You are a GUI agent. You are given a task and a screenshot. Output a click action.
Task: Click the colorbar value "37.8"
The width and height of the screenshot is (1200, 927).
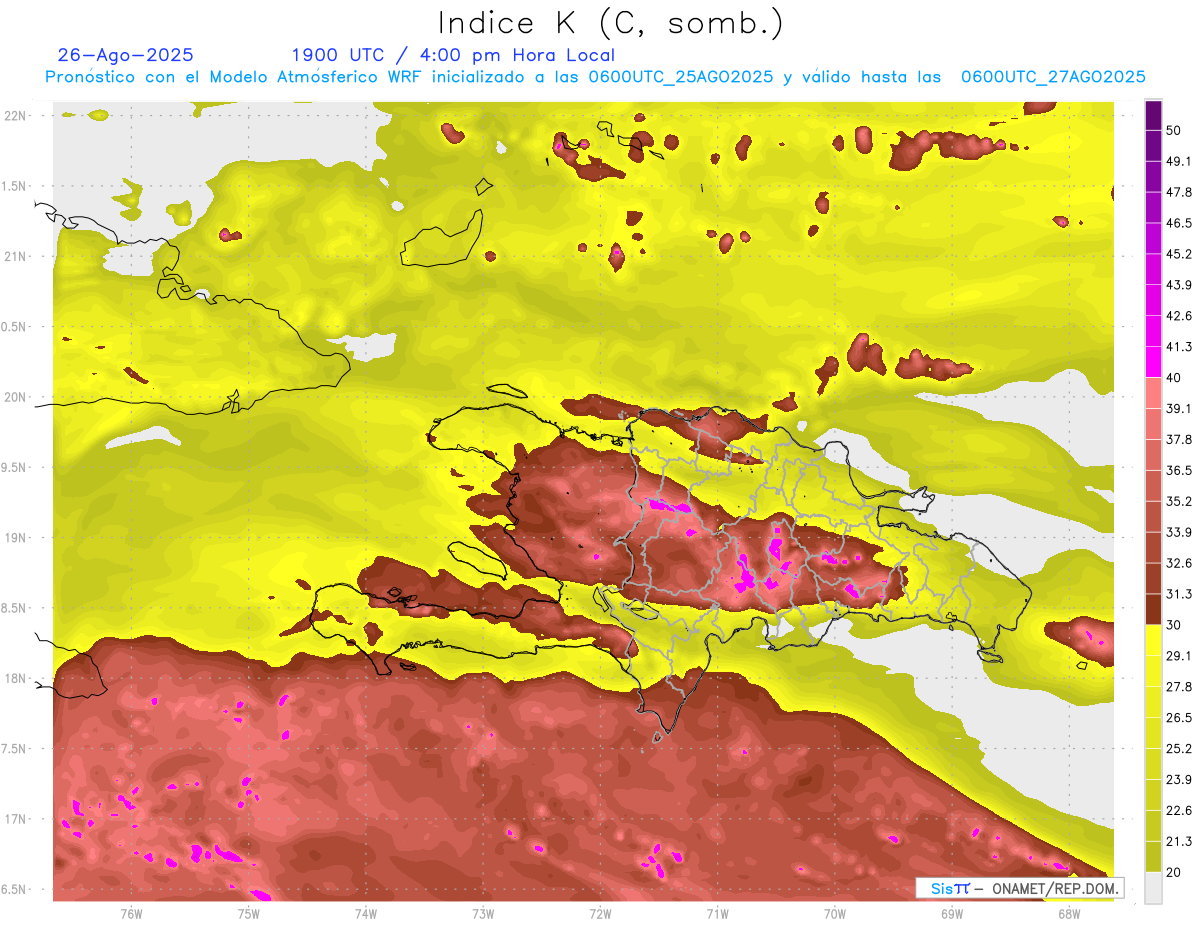point(1179,439)
